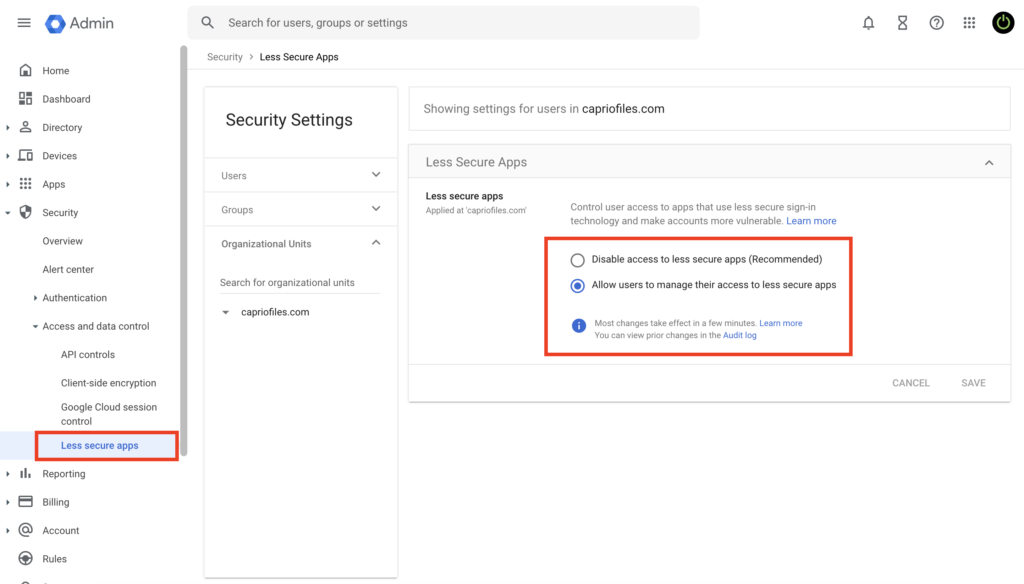Expand the Apps sidebar arrow

(x=8, y=184)
